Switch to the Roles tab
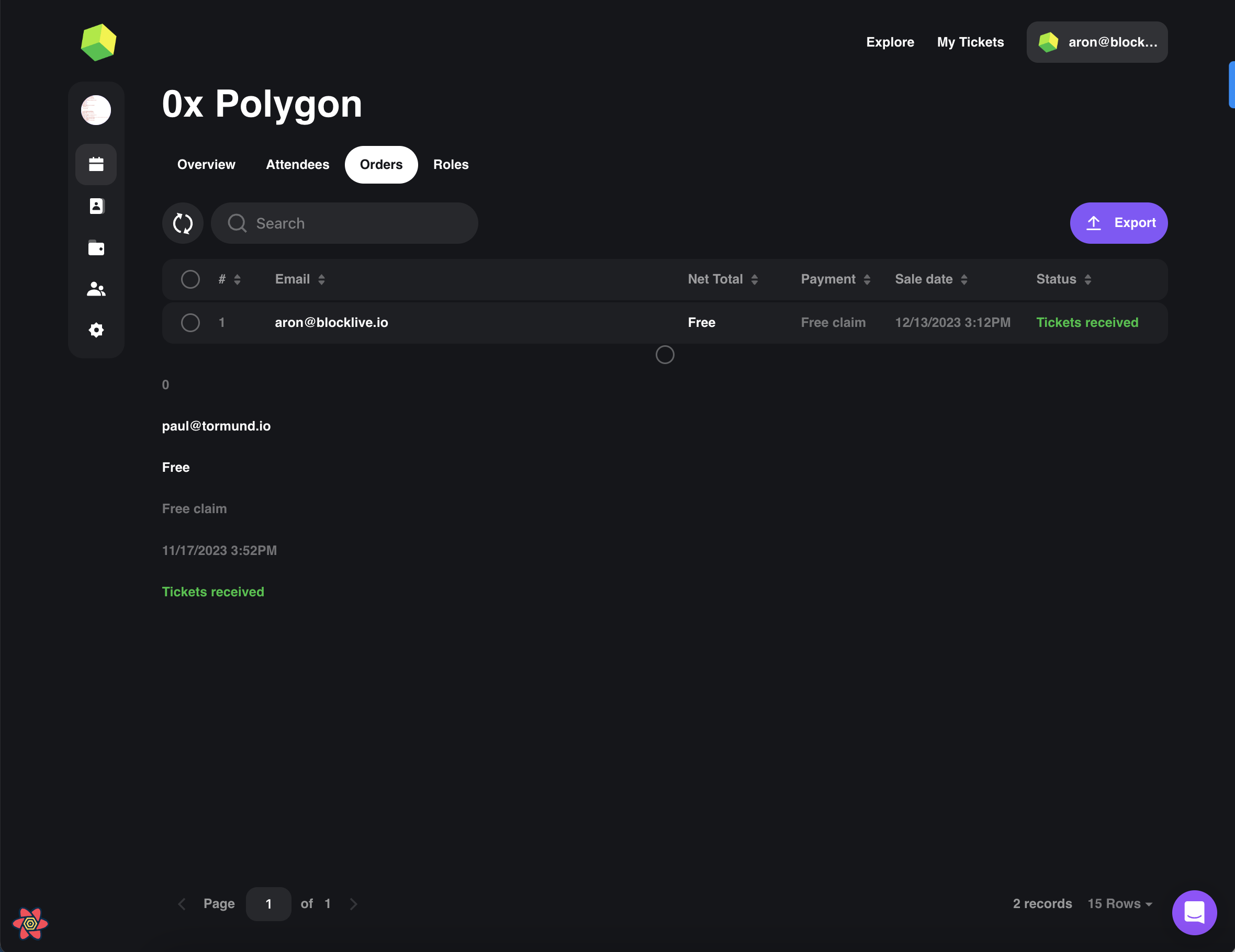Viewport: 1235px width, 952px height. (x=451, y=165)
